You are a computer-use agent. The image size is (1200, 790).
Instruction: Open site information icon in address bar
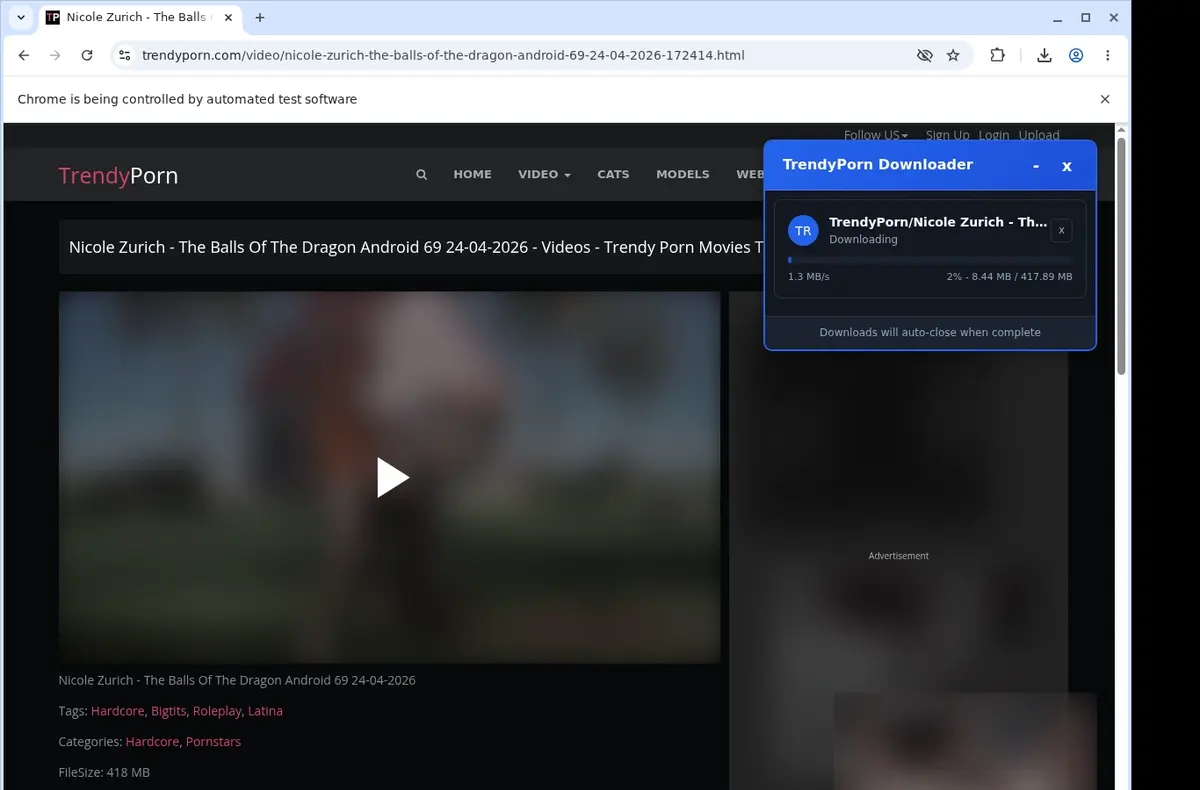[x=124, y=56]
